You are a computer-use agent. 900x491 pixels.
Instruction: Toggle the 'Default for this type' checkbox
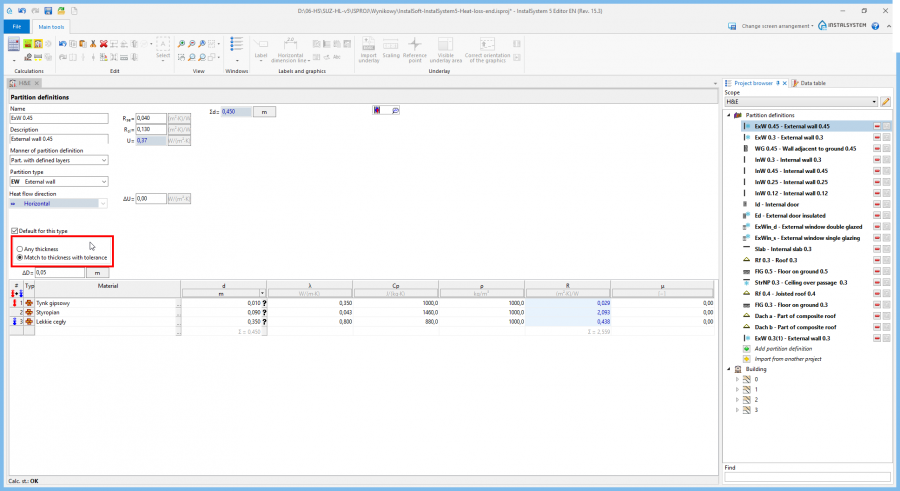(x=14, y=231)
